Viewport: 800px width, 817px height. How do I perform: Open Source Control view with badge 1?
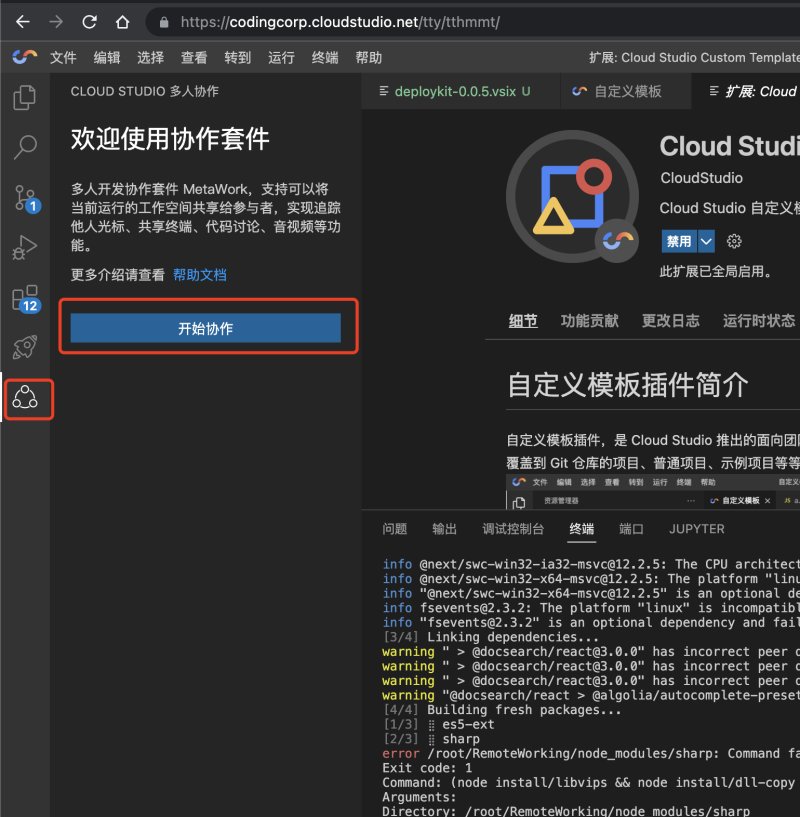(27, 199)
